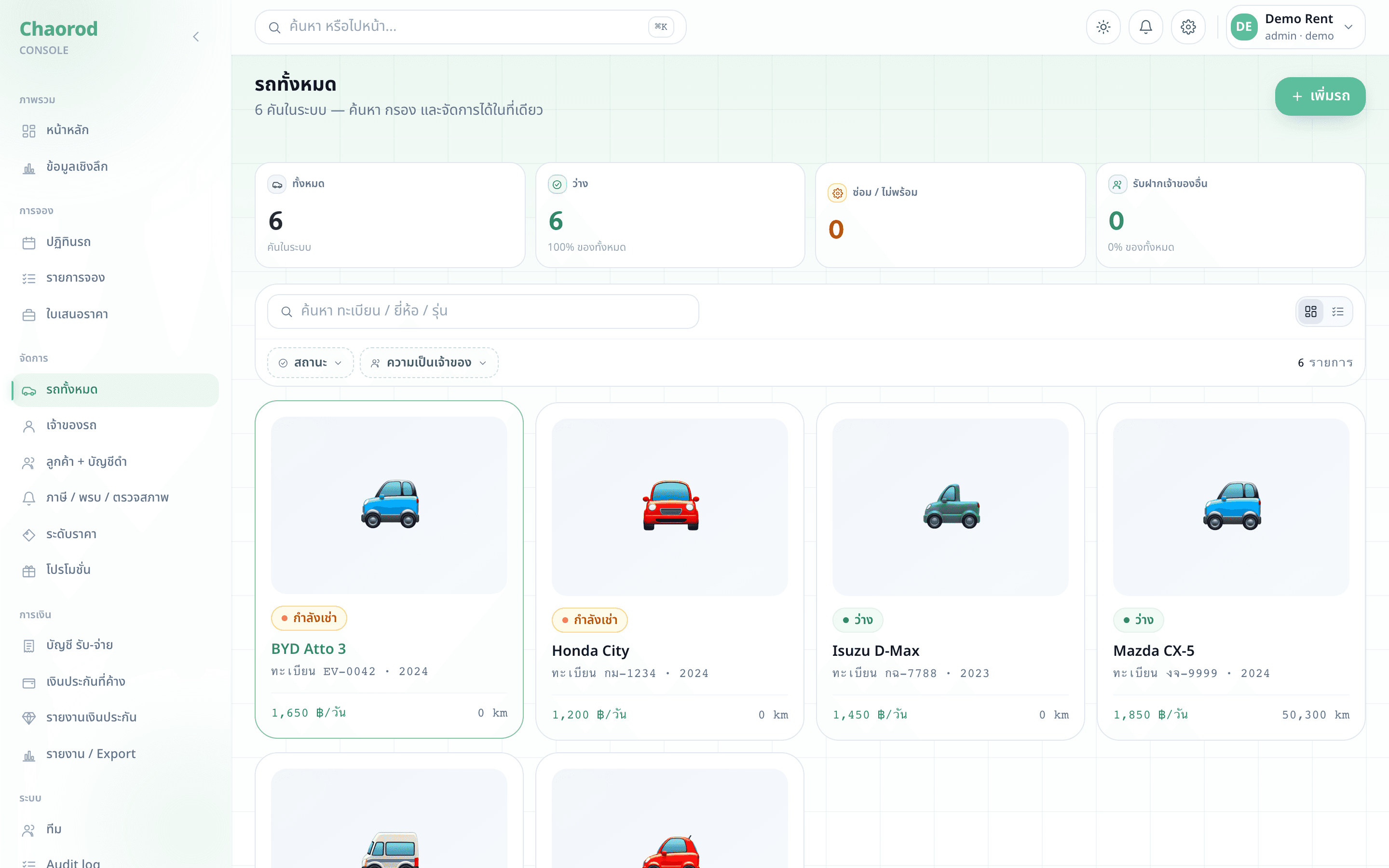Open the settings gear icon

[x=1188, y=27]
